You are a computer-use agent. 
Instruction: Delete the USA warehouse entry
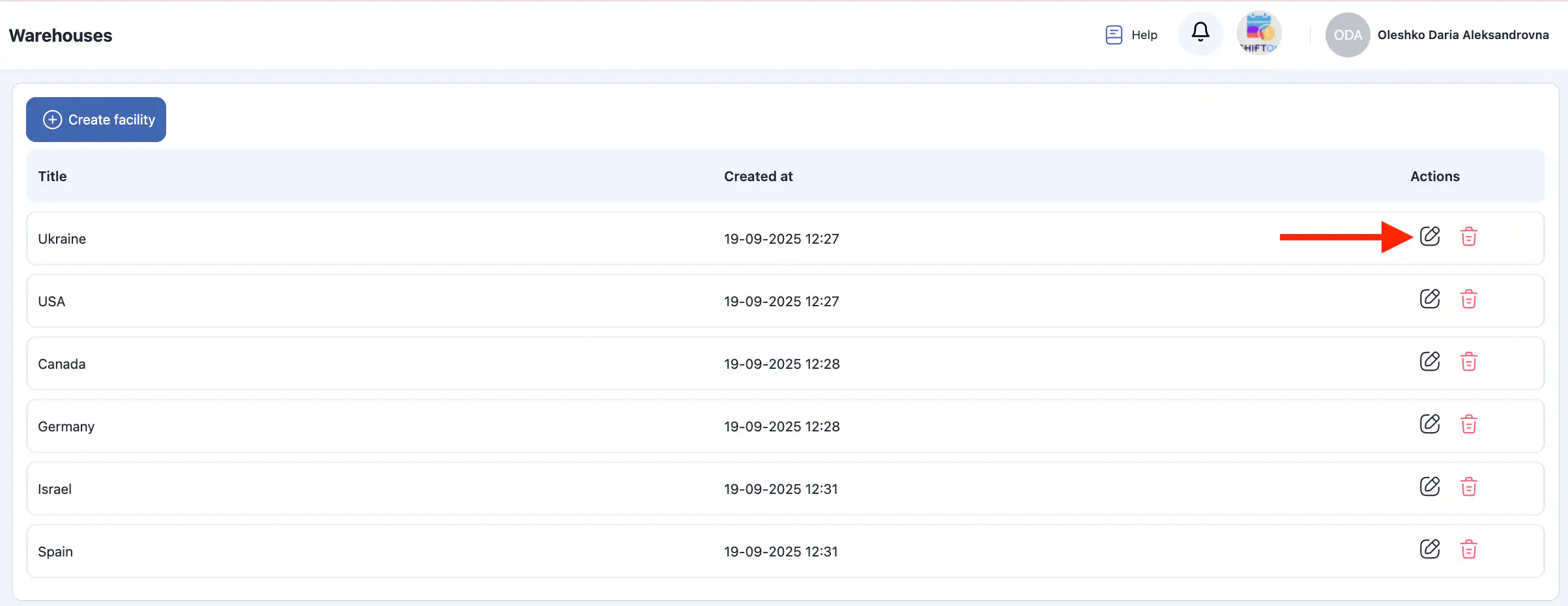[x=1468, y=299]
